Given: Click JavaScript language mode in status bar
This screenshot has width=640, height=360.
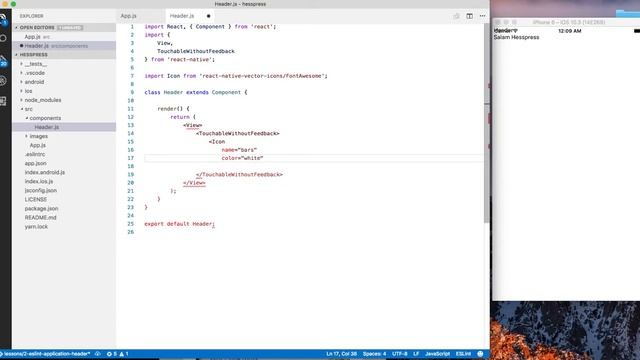Looking at the screenshot, I should click(x=438, y=354).
